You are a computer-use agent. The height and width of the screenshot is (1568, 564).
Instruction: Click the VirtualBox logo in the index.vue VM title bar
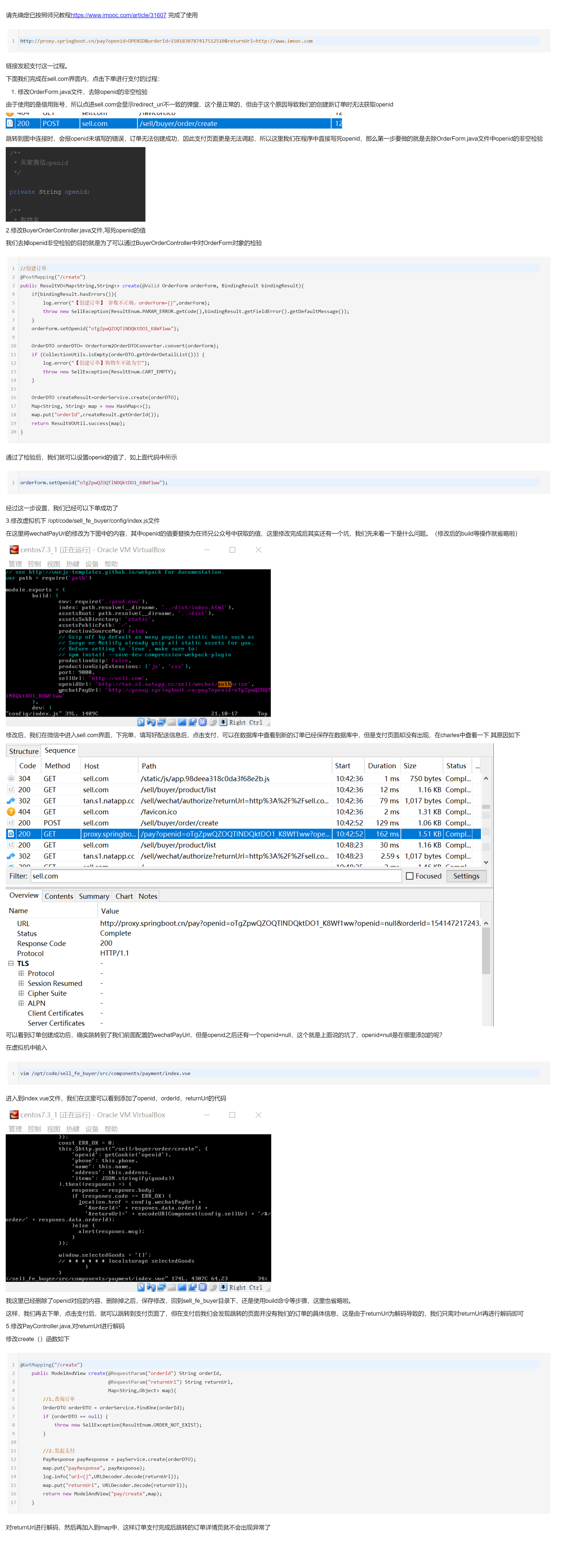(13, 1115)
